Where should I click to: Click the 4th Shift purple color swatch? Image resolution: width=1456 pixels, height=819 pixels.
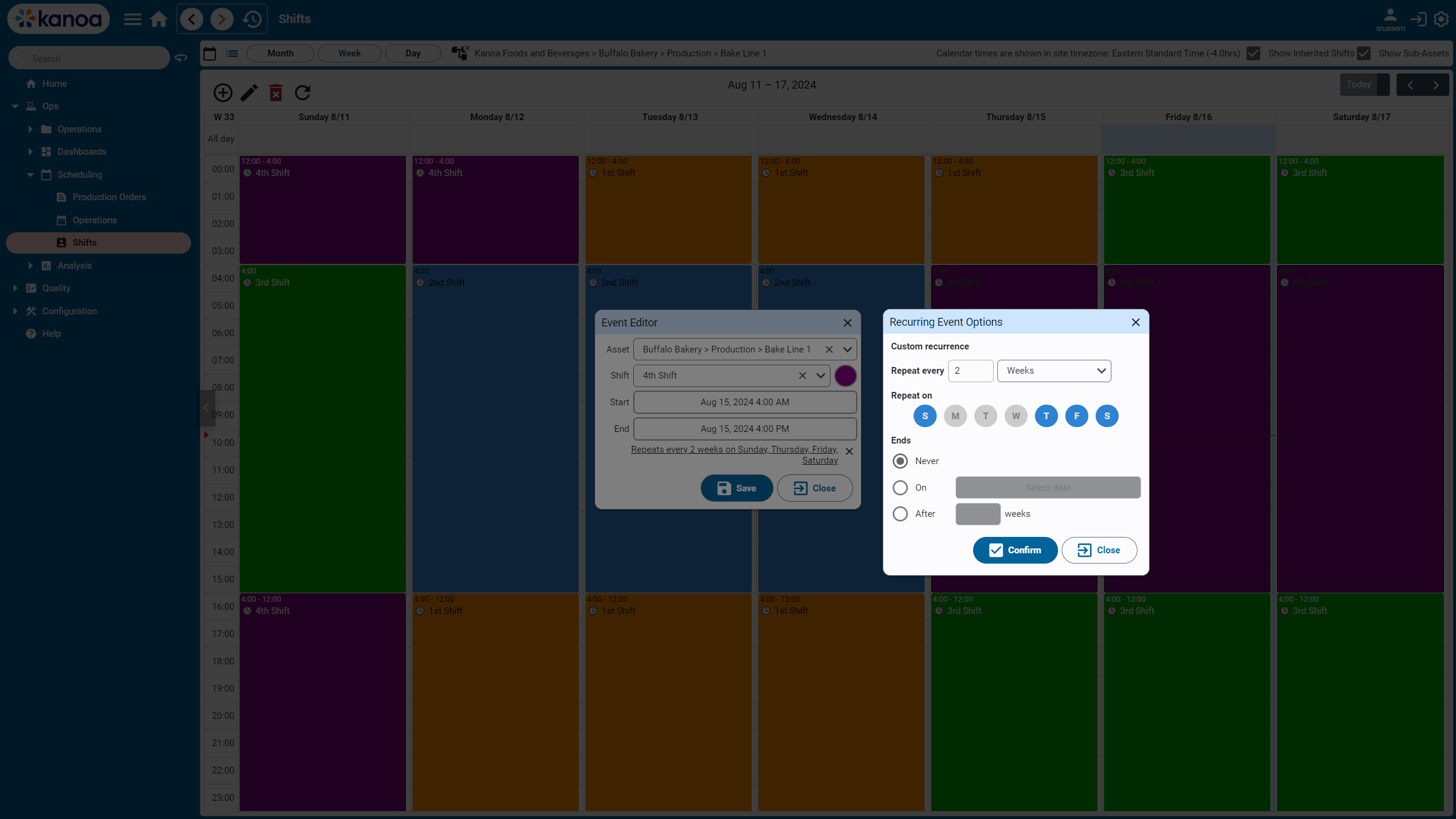click(x=845, y=376)
